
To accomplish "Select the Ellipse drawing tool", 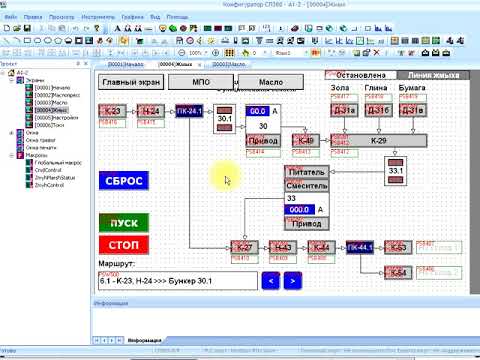I will pos(48,41).
